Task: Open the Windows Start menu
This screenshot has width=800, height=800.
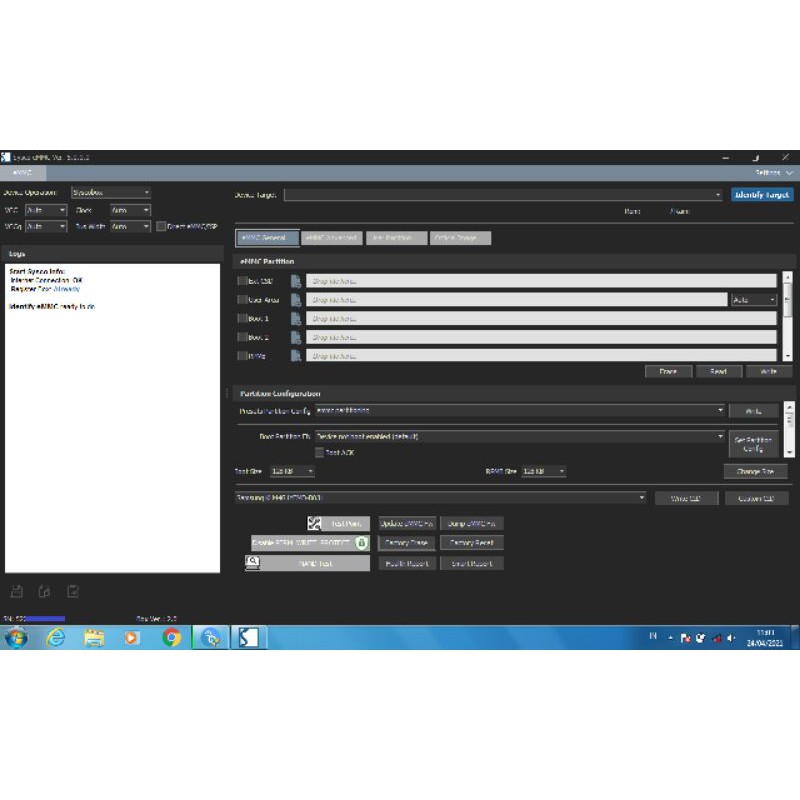Action: coord(16,638)
